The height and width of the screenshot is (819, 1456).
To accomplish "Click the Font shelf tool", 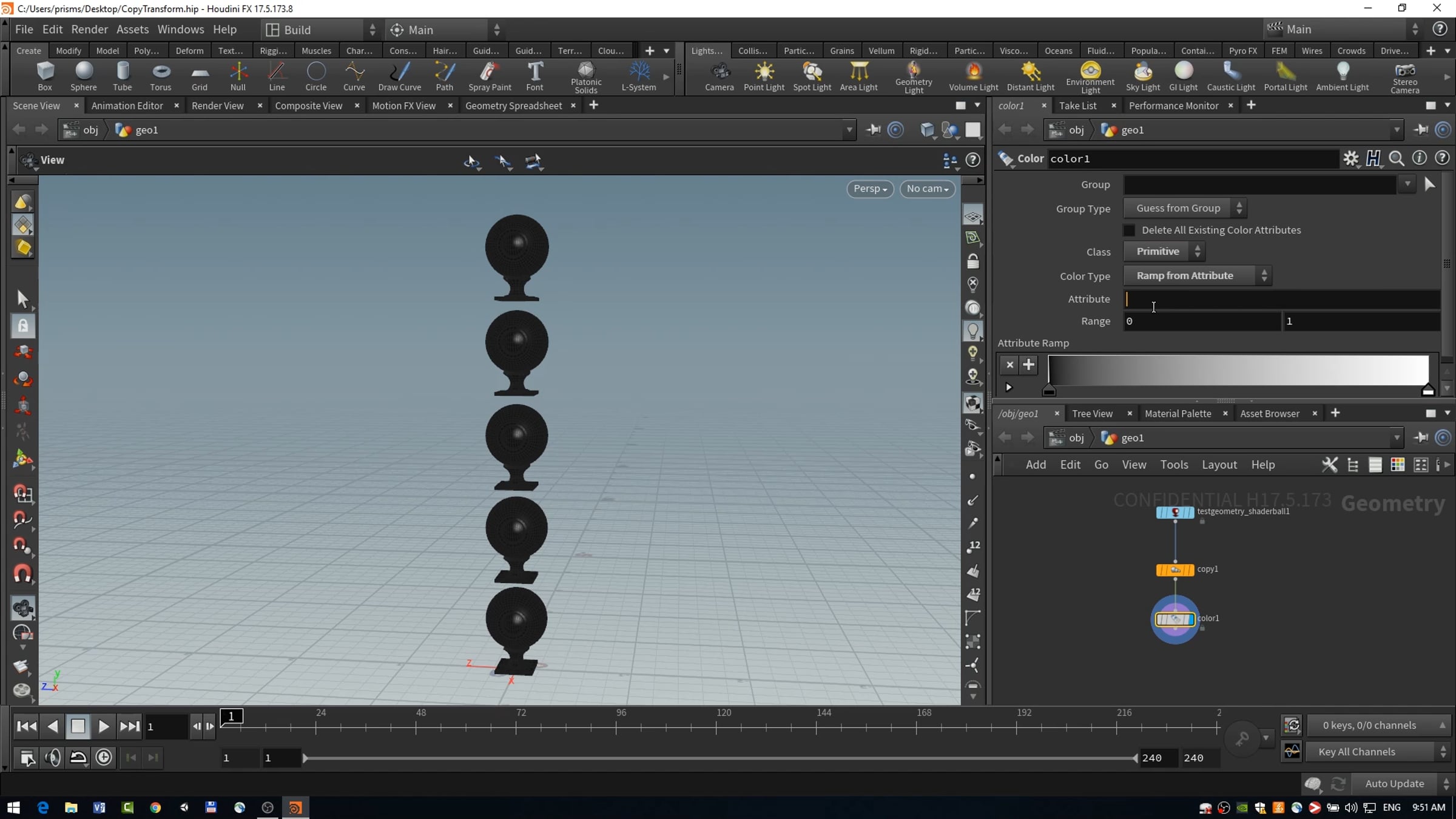I will coord(534,76).
